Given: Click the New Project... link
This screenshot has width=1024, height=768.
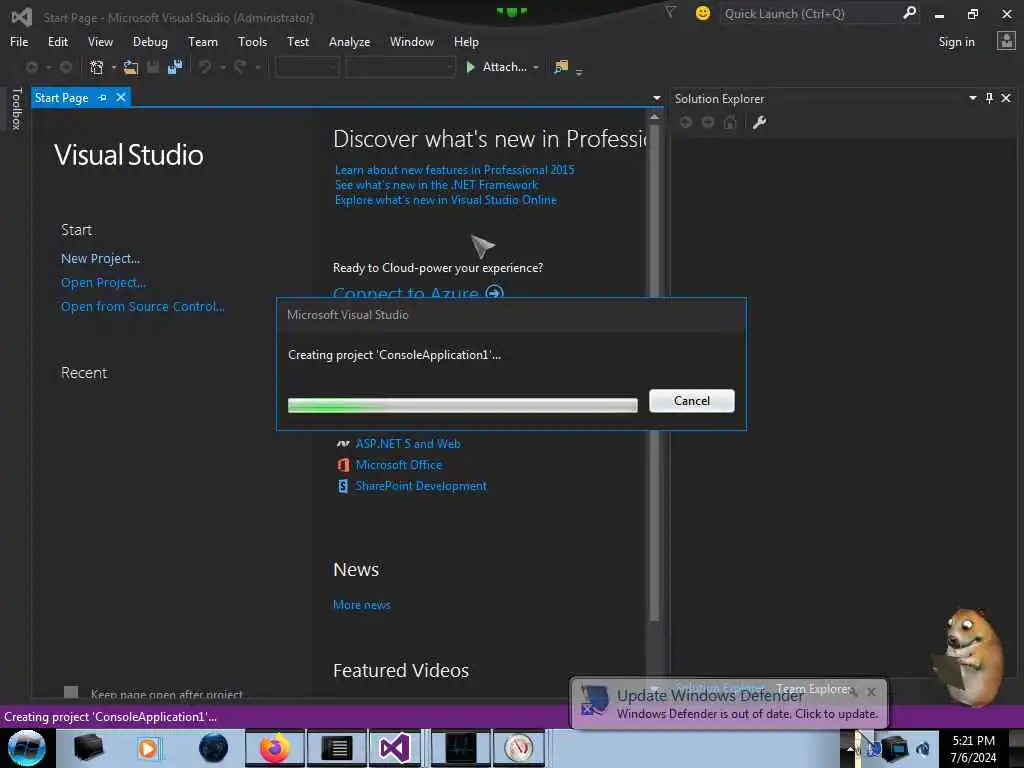Looking at the screenshot, I should pos(101,259).
